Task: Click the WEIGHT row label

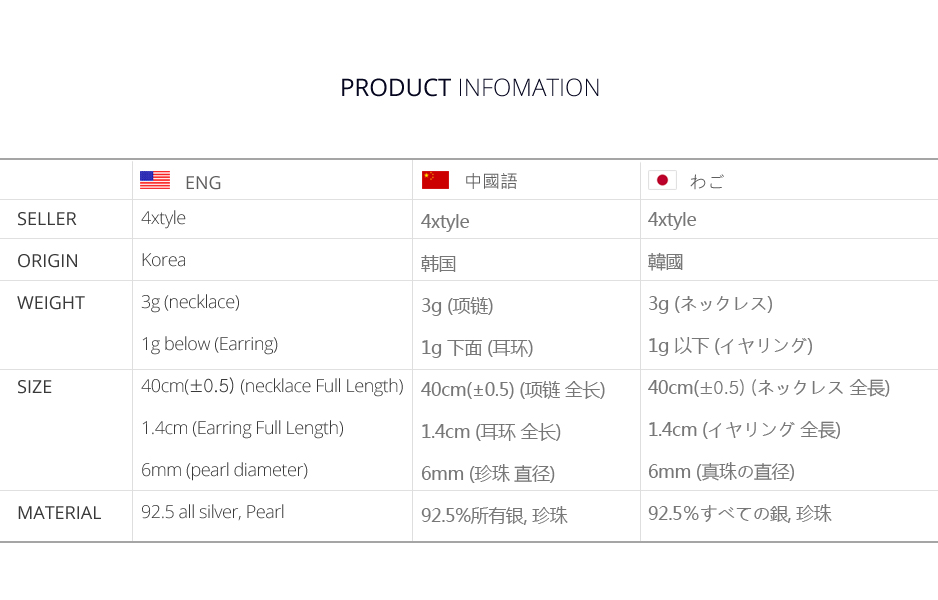Action: click(51, 303)
